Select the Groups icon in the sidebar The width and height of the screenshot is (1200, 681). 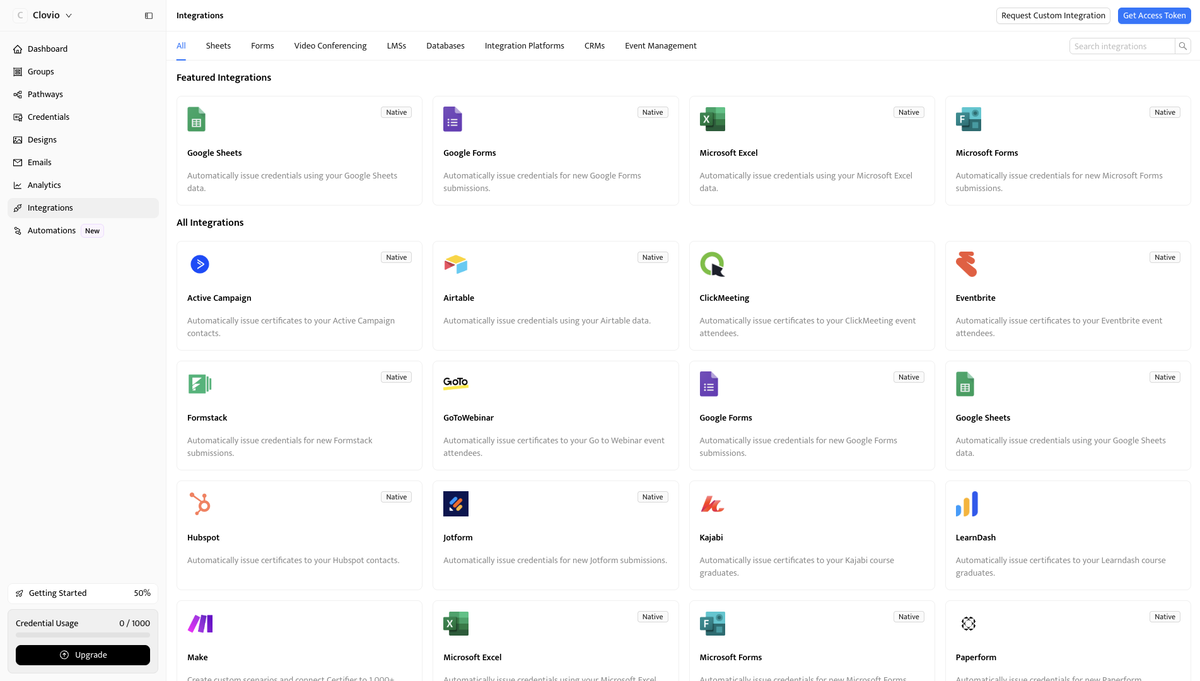click(x=17, y=71)
